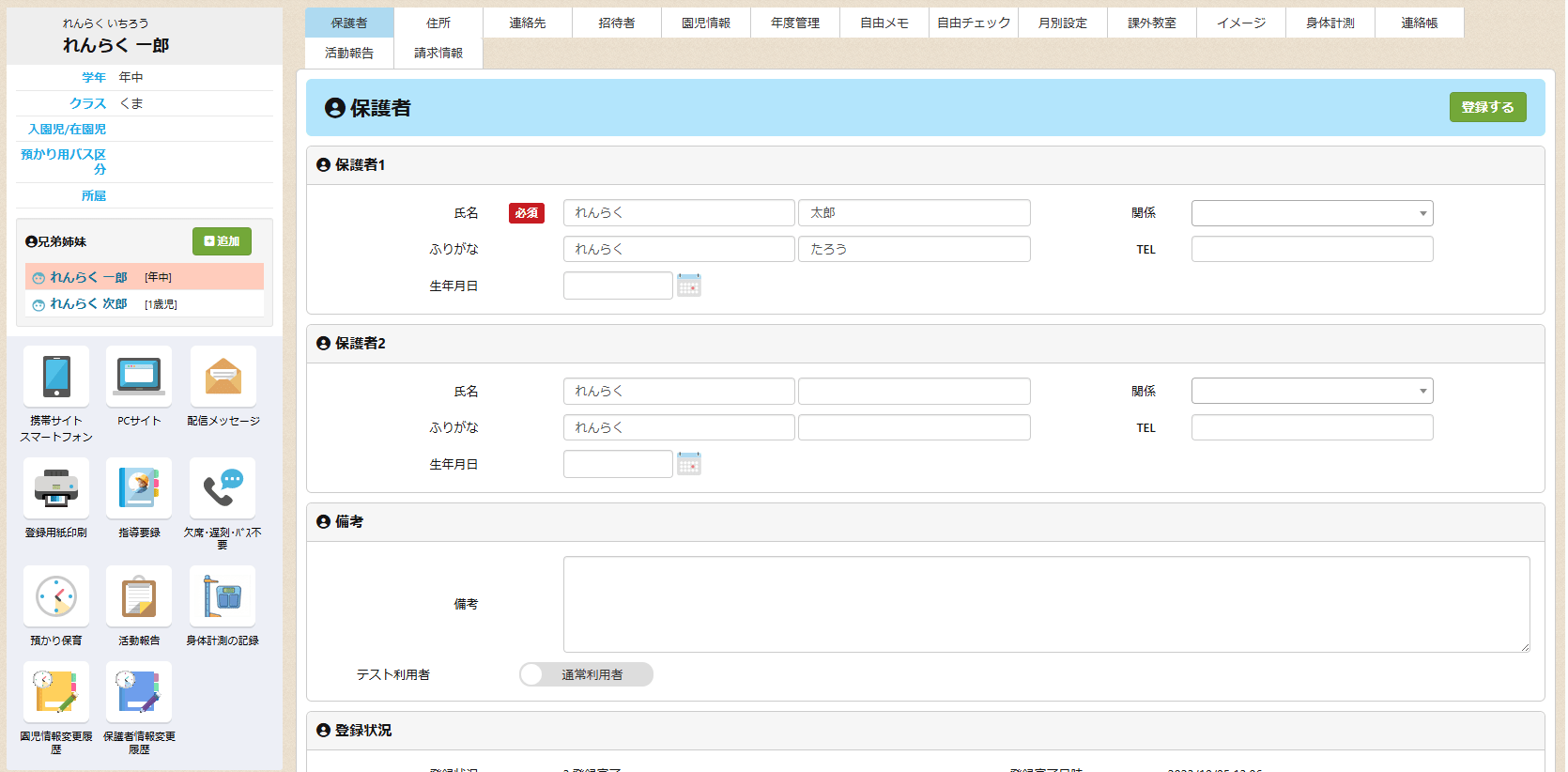Open the 携帯サイト スマートフォン icon
Viewport: 1568px width, 772px height.
pyautogui.click(x=56, y=378)
